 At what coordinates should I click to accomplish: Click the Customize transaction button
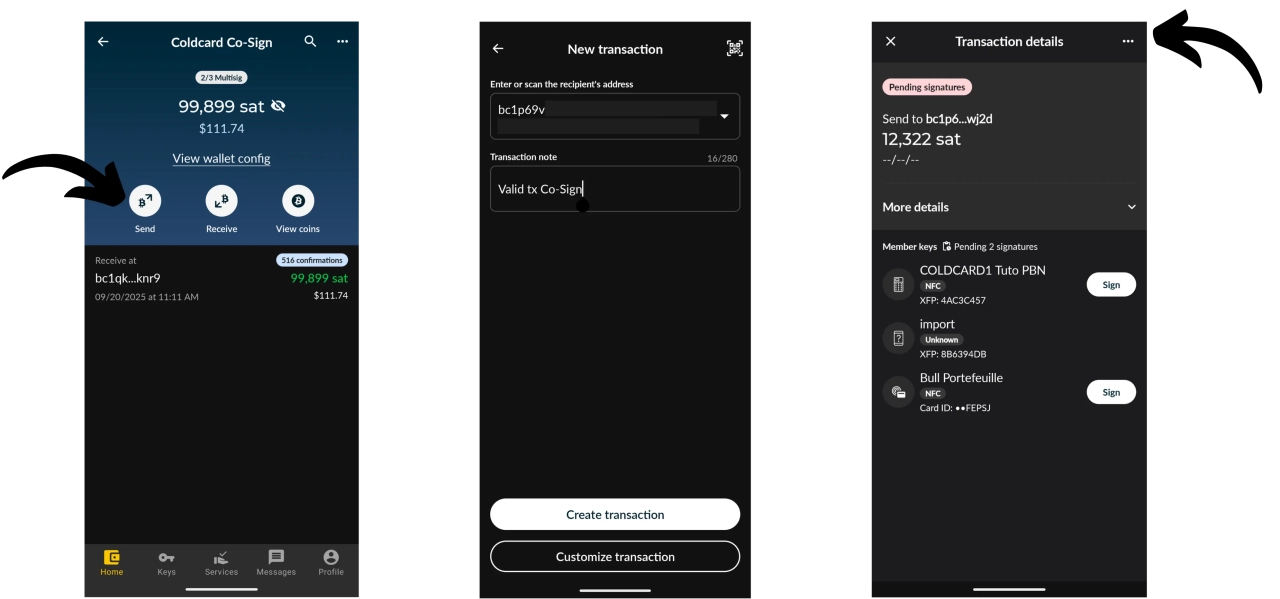[x=615, y=556]
